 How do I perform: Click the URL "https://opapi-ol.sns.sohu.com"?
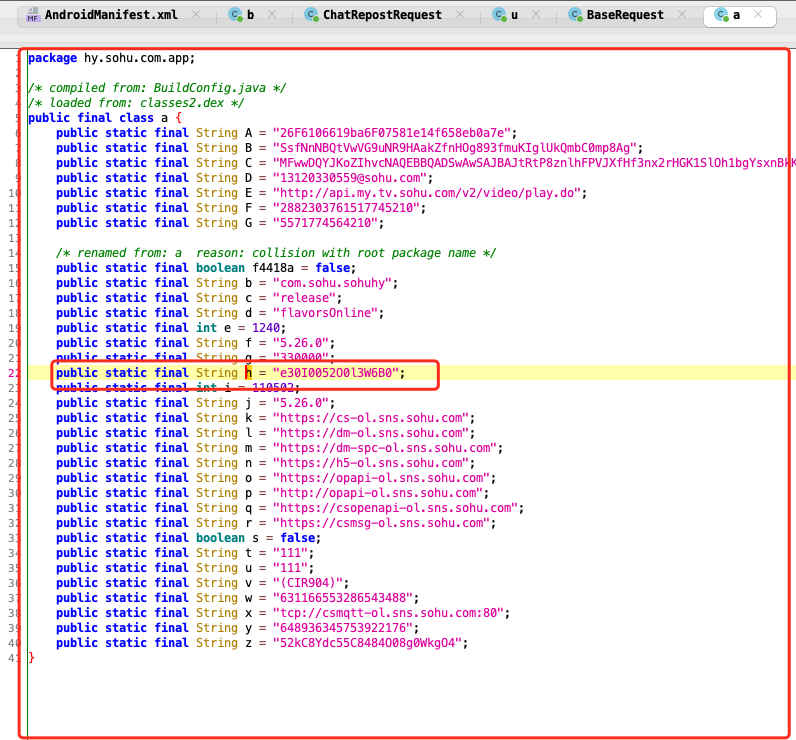tap(381, 478)
